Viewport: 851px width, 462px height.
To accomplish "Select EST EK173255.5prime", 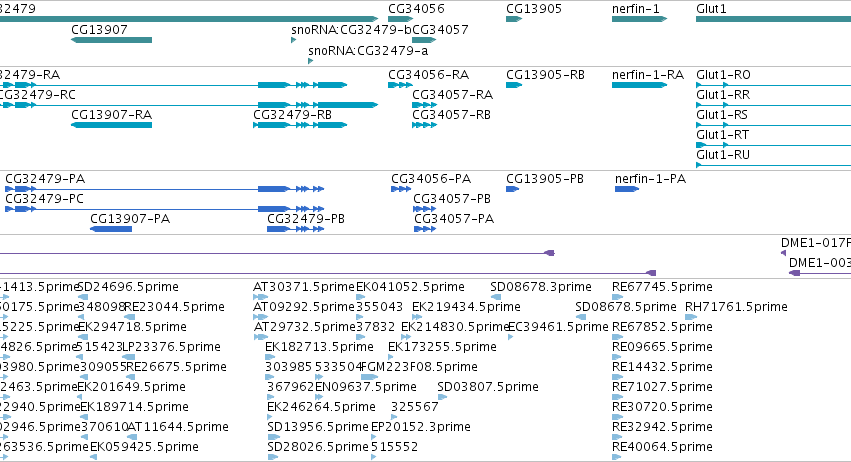I will (x=442, y=347).
